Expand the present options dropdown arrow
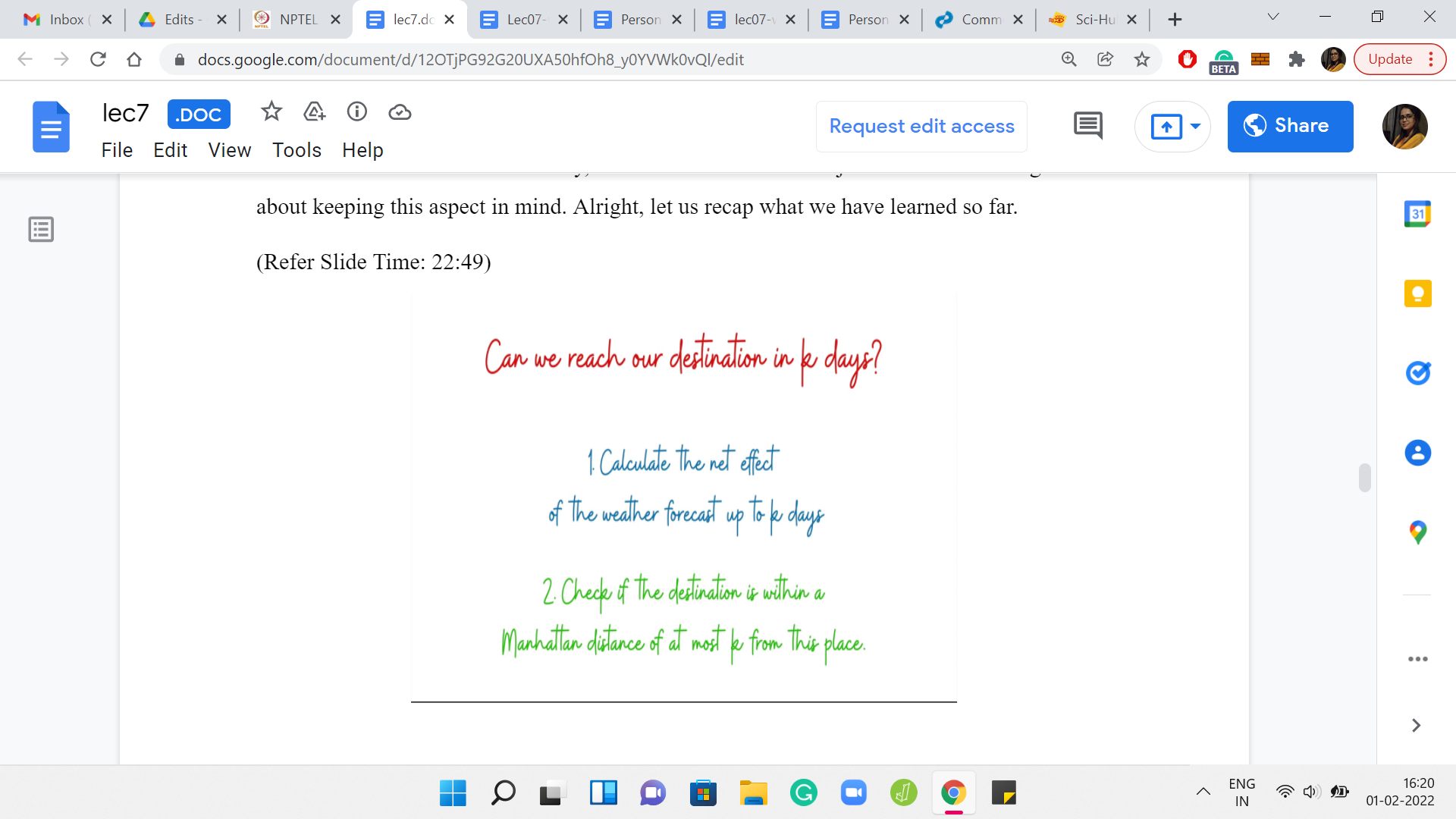 click(x=1195, y=126)
